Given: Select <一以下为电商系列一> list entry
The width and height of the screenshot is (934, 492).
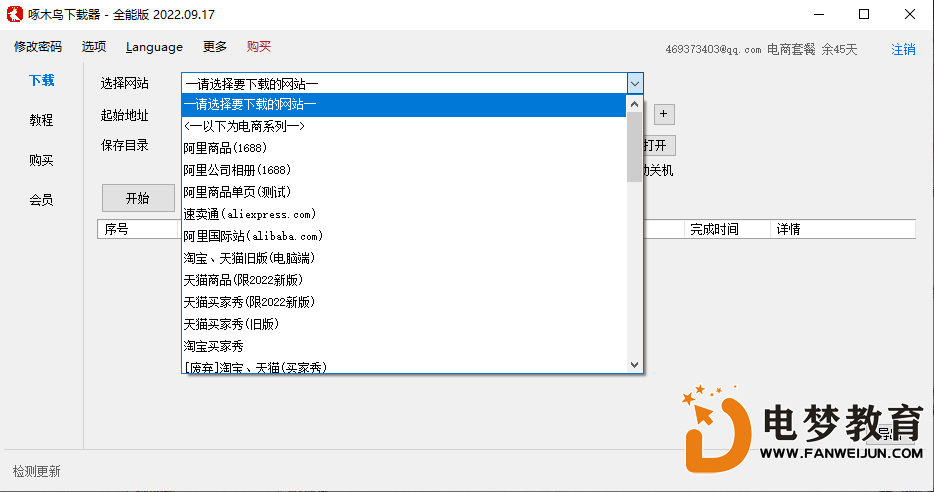Looking at the screenshot, I should click(x=404, y=126).
